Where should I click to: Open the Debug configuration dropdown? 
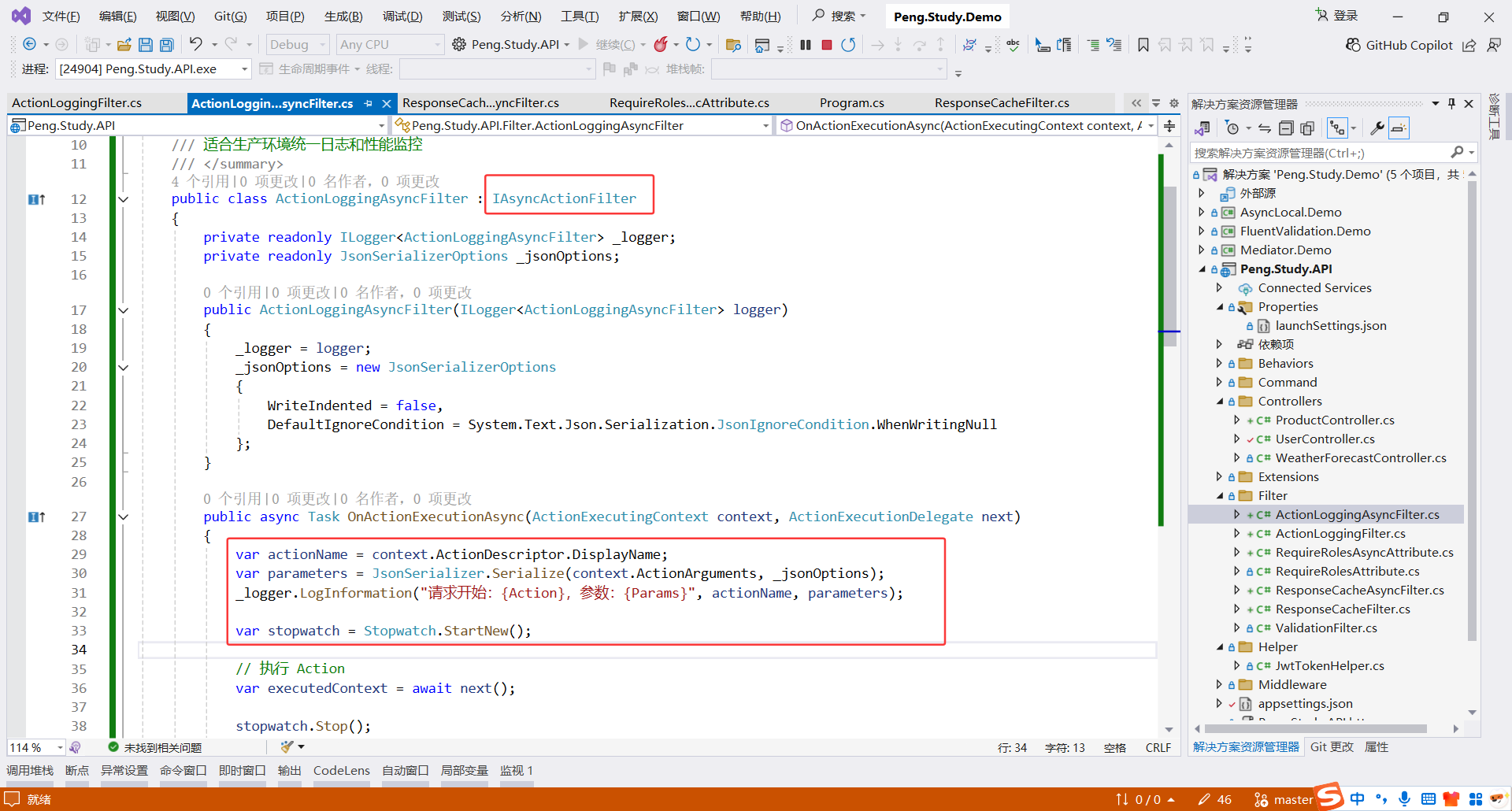[297, 45]
